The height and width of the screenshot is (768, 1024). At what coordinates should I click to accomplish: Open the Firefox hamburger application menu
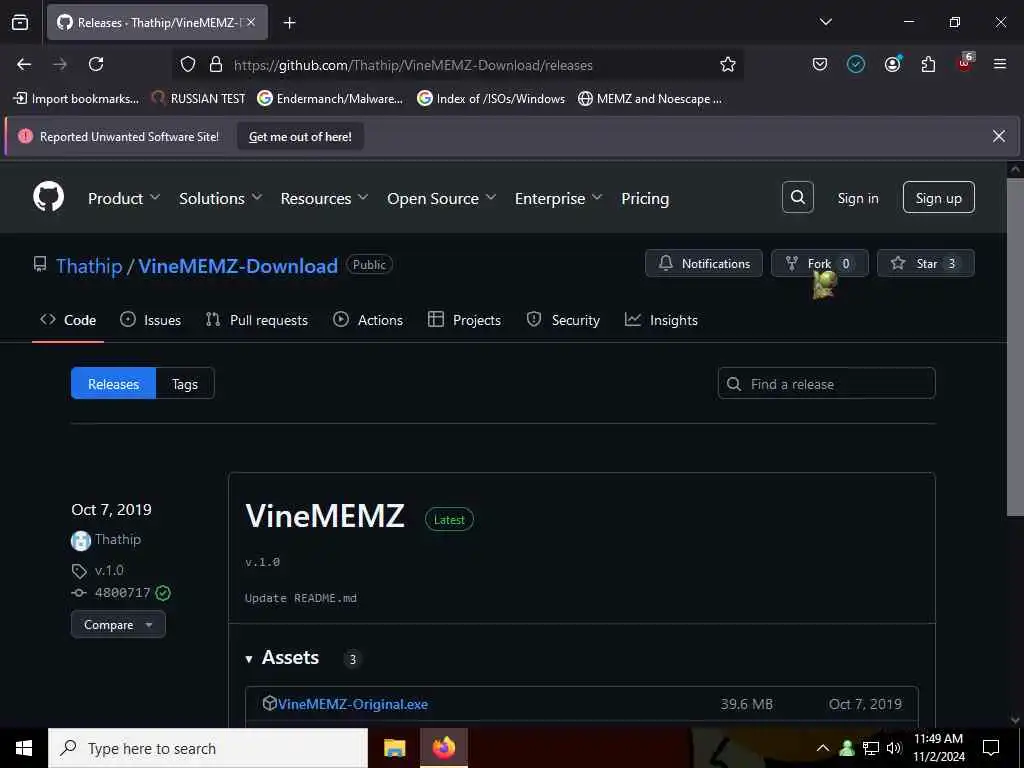(x=999, y=64)
